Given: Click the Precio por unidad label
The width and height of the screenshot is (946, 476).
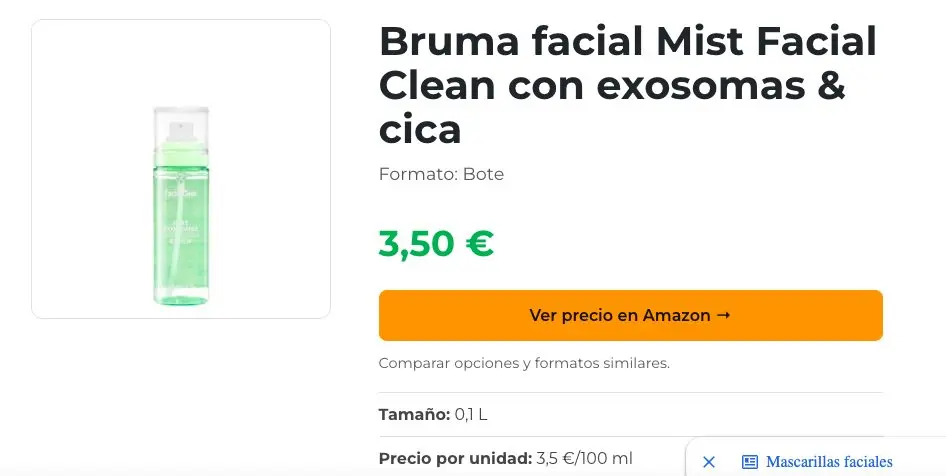Looking at the screenshot, I should (455, 458).
